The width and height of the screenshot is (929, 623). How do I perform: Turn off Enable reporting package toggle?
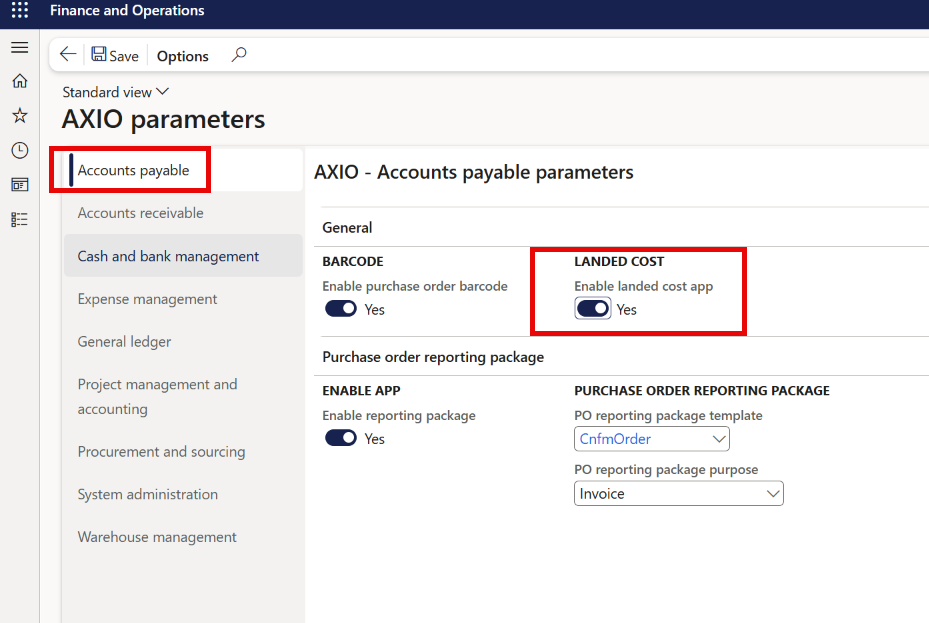click(x=341, y=439)
